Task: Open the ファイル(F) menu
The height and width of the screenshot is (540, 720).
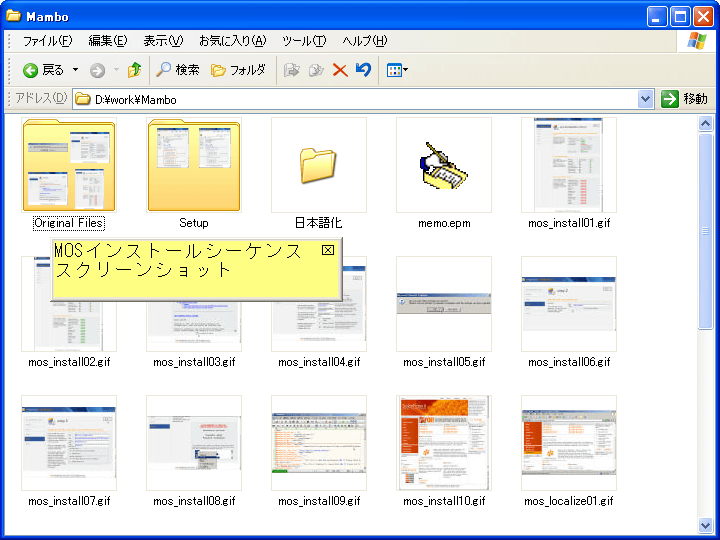Action: (47, 41)
